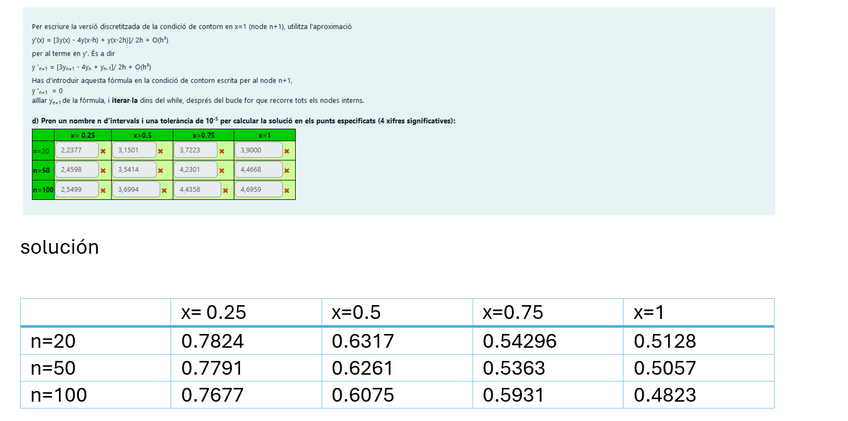Click the red X next to value 2,4598
Viewport: 848px width, 421px height.
(x=102, y=170)
